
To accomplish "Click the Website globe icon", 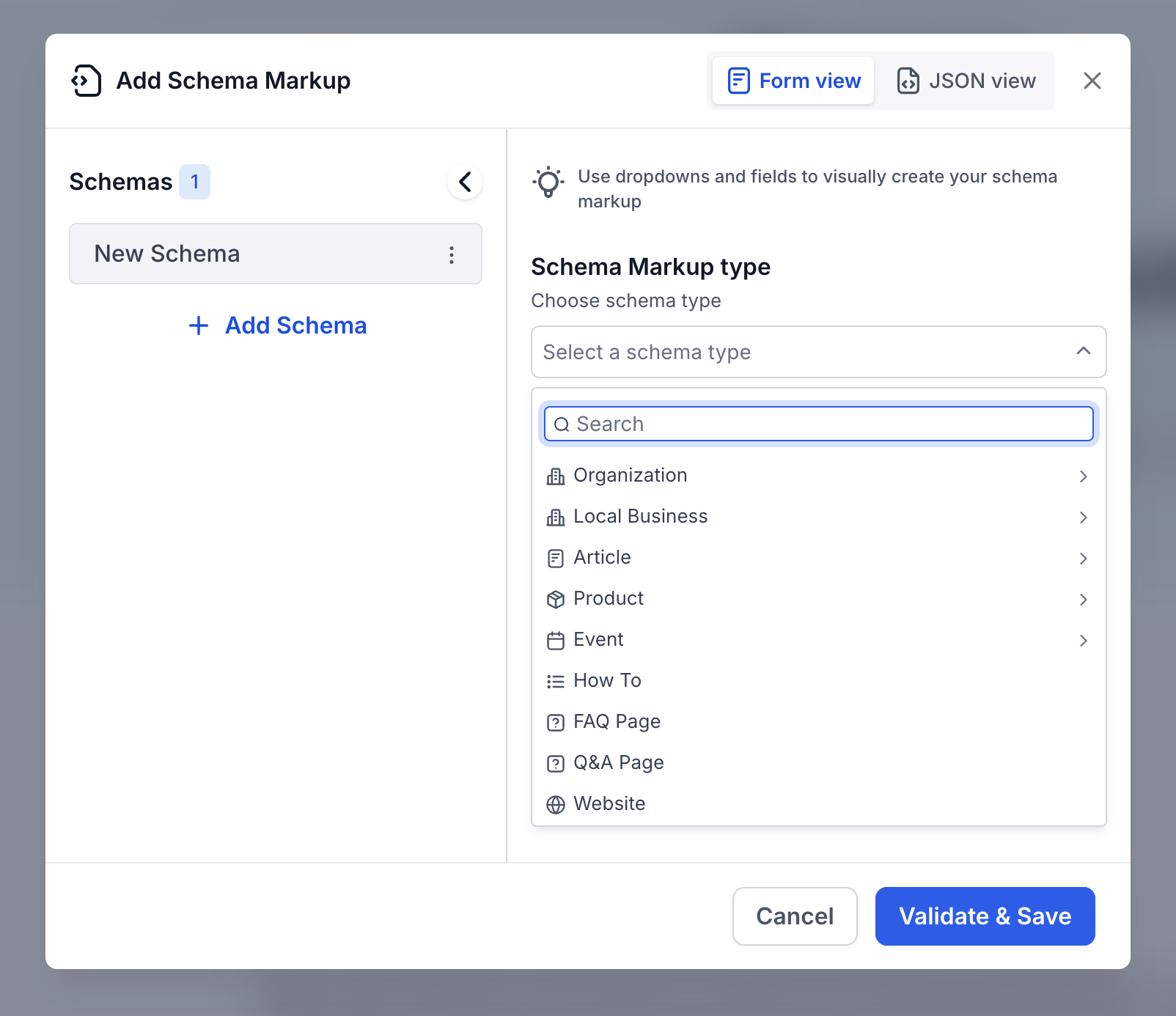I will coord(556,805).
